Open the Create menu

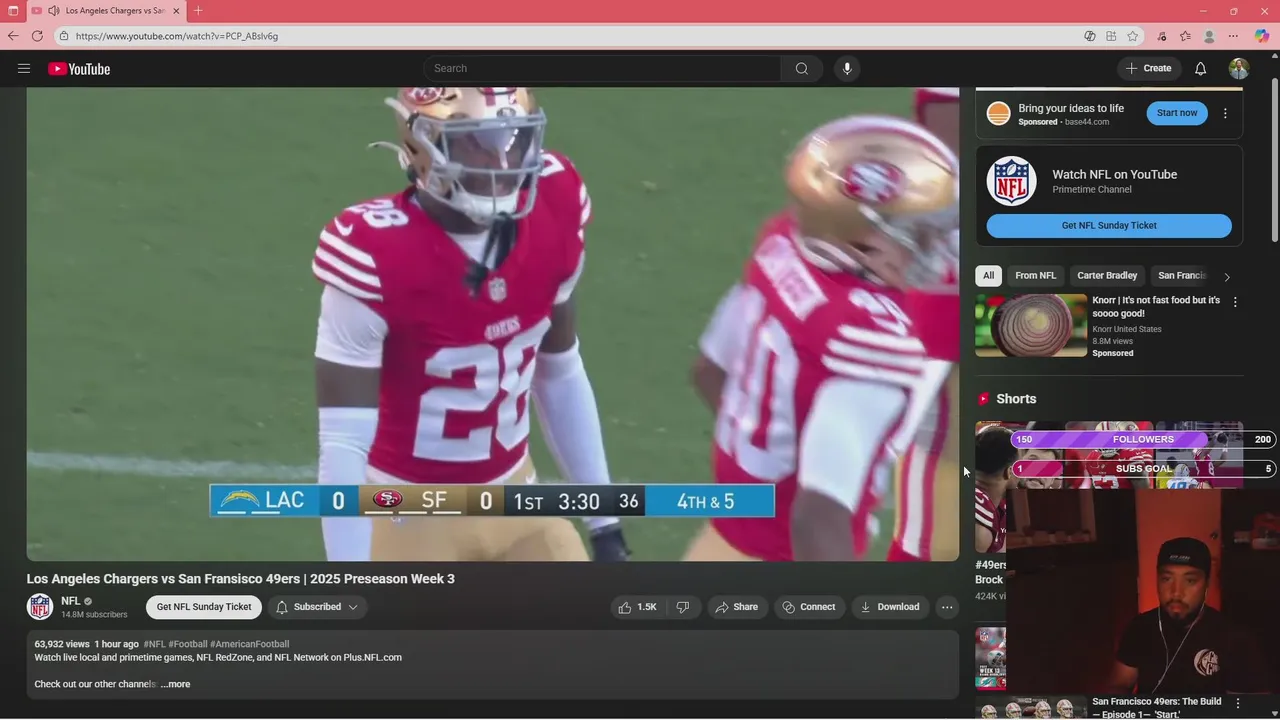click(1148, 68)
